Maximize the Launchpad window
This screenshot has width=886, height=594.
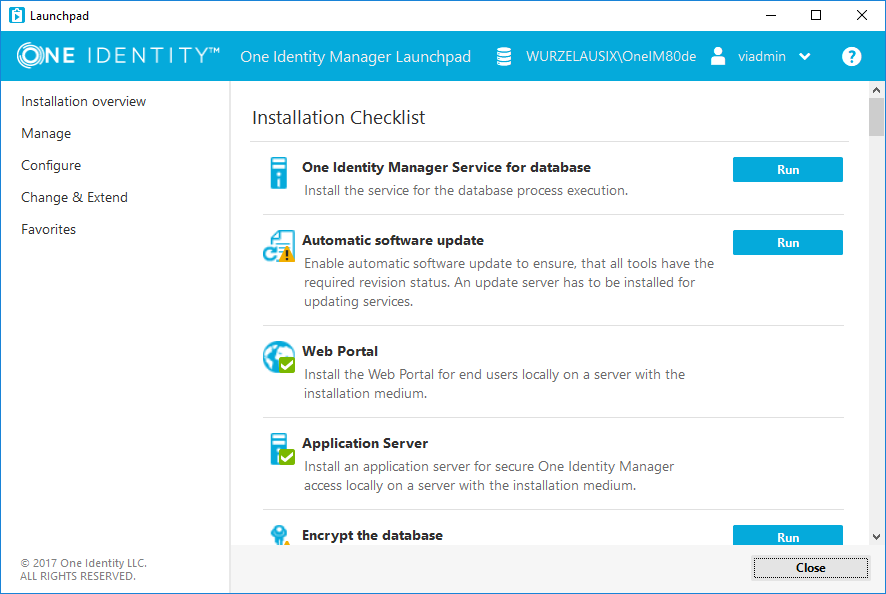tap(816, 15)
